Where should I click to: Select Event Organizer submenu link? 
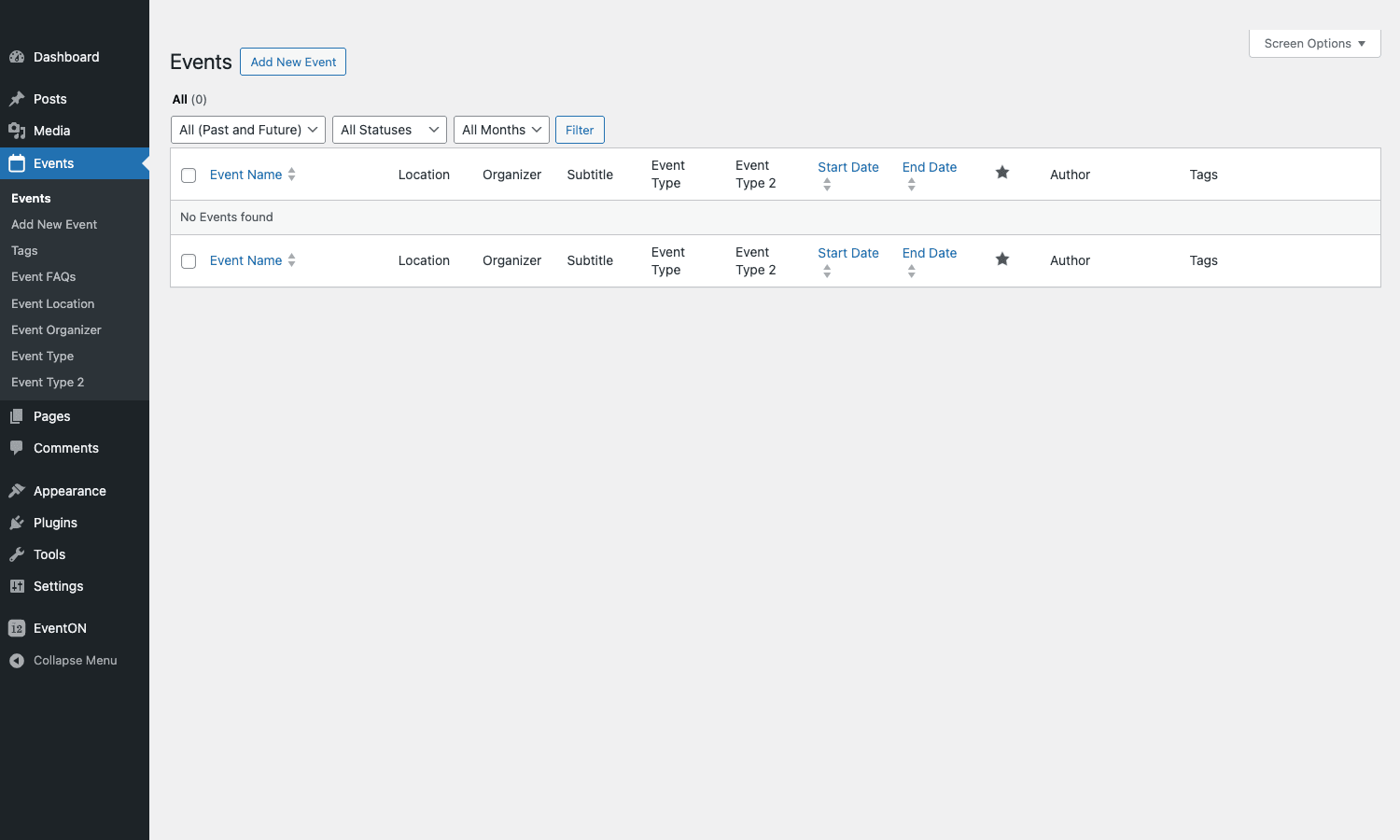(56, 329)
